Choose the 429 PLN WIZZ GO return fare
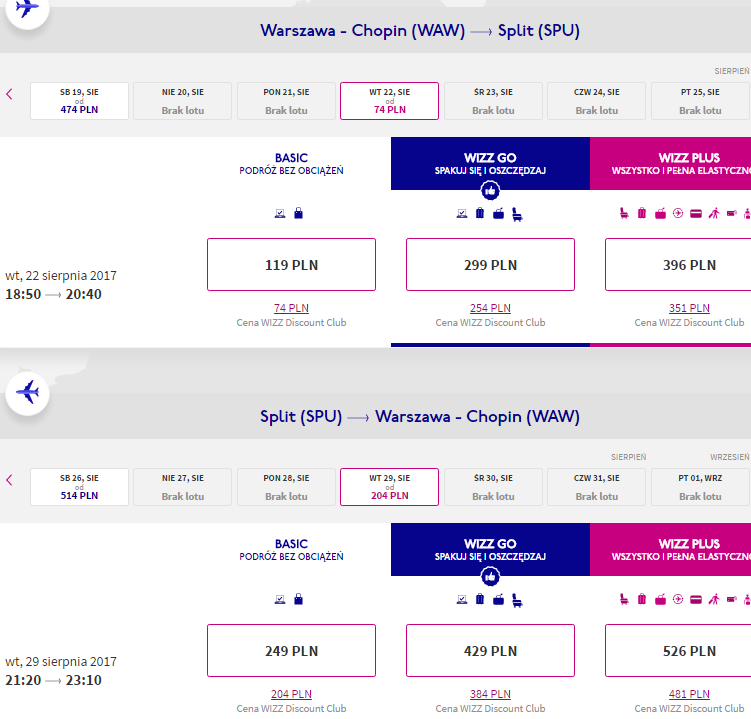 tap(490, 651)
